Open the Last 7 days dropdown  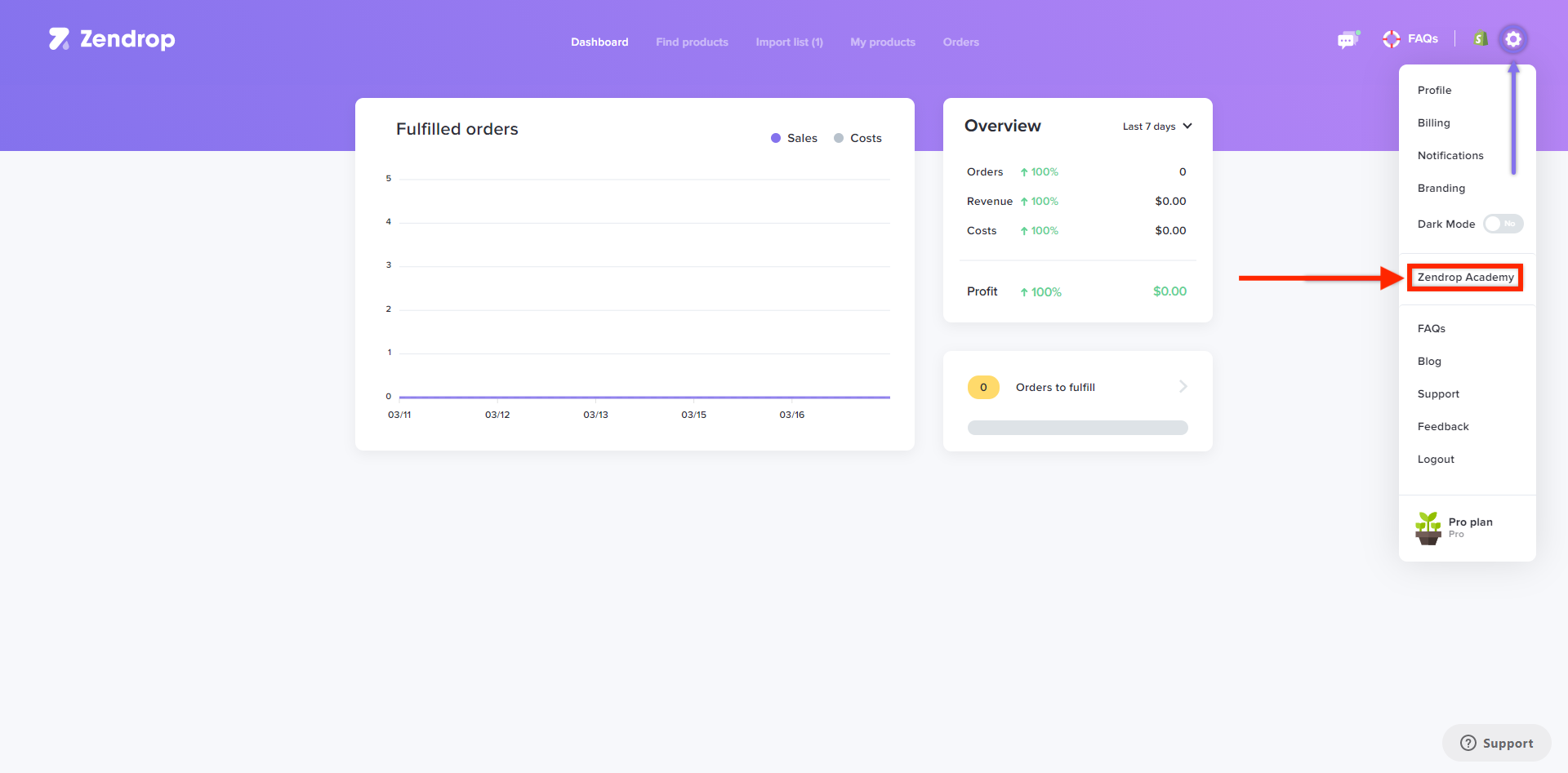1157,127
